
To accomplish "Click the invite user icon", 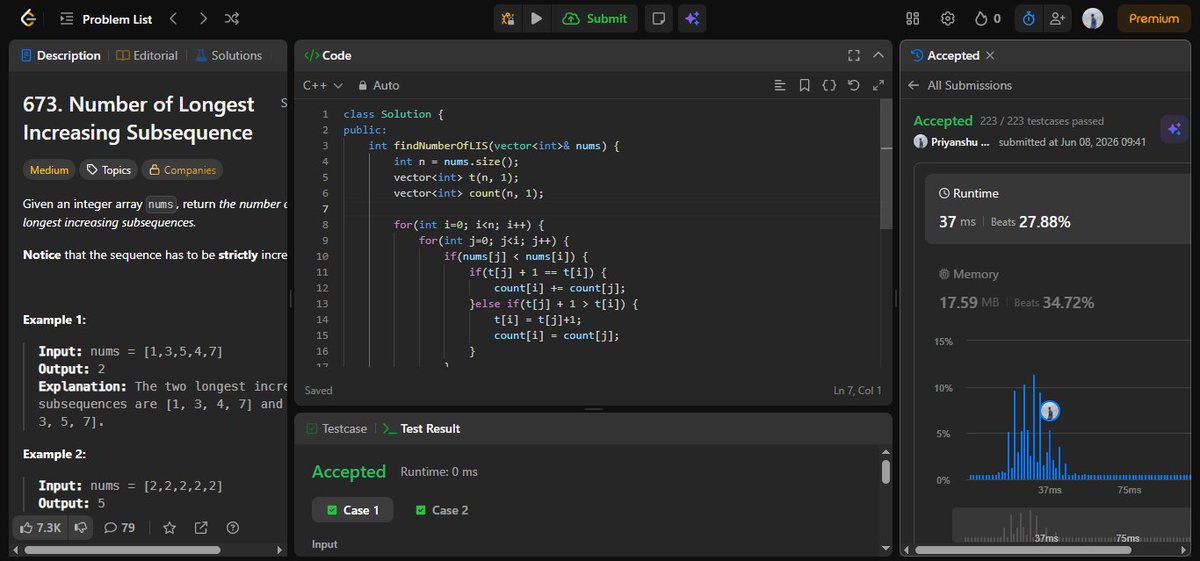I will pyautogui.click(x=1057, y=18).
